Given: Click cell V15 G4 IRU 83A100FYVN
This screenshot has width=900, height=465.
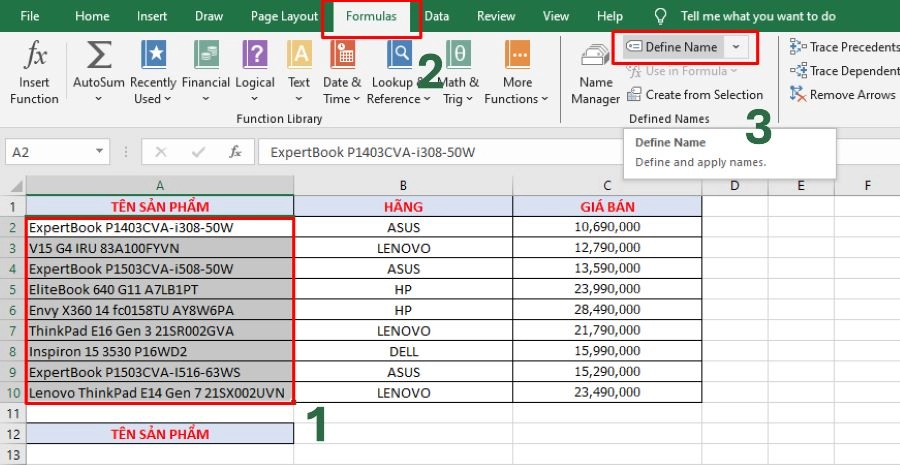Looking at the screenshot, I should coord(160,248).
